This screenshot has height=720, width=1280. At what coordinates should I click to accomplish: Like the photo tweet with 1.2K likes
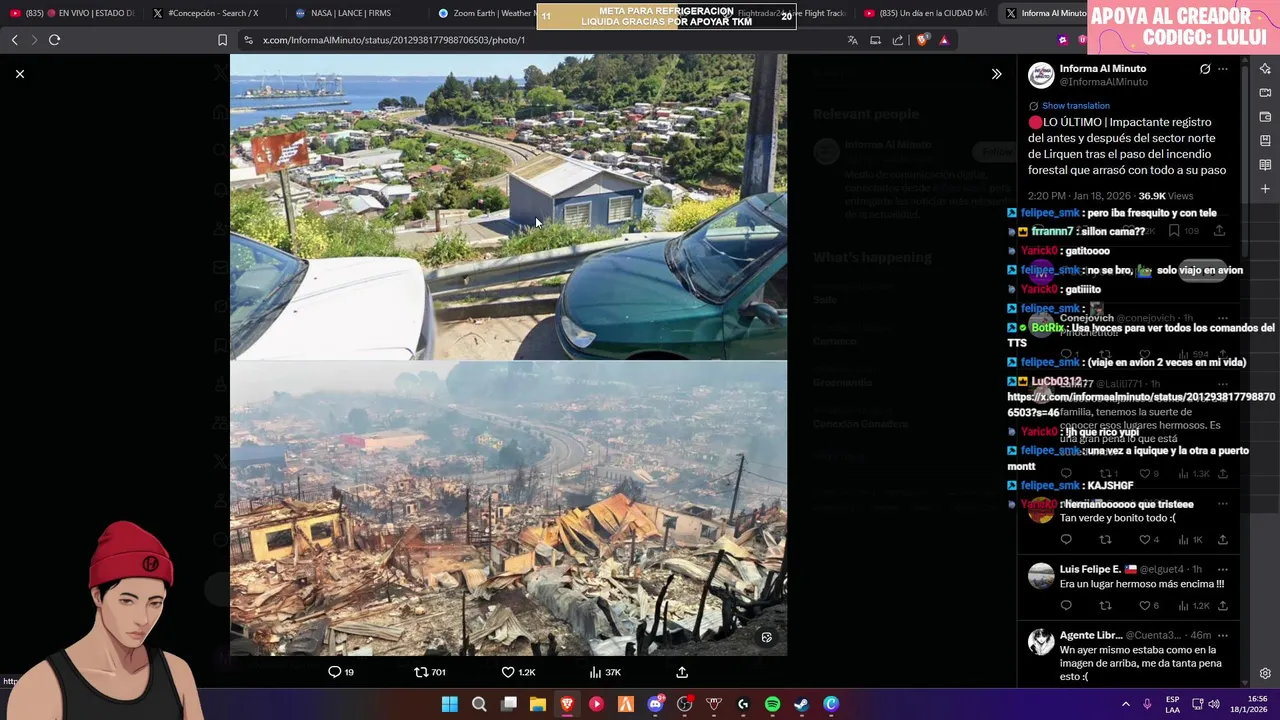pos(518,672)
